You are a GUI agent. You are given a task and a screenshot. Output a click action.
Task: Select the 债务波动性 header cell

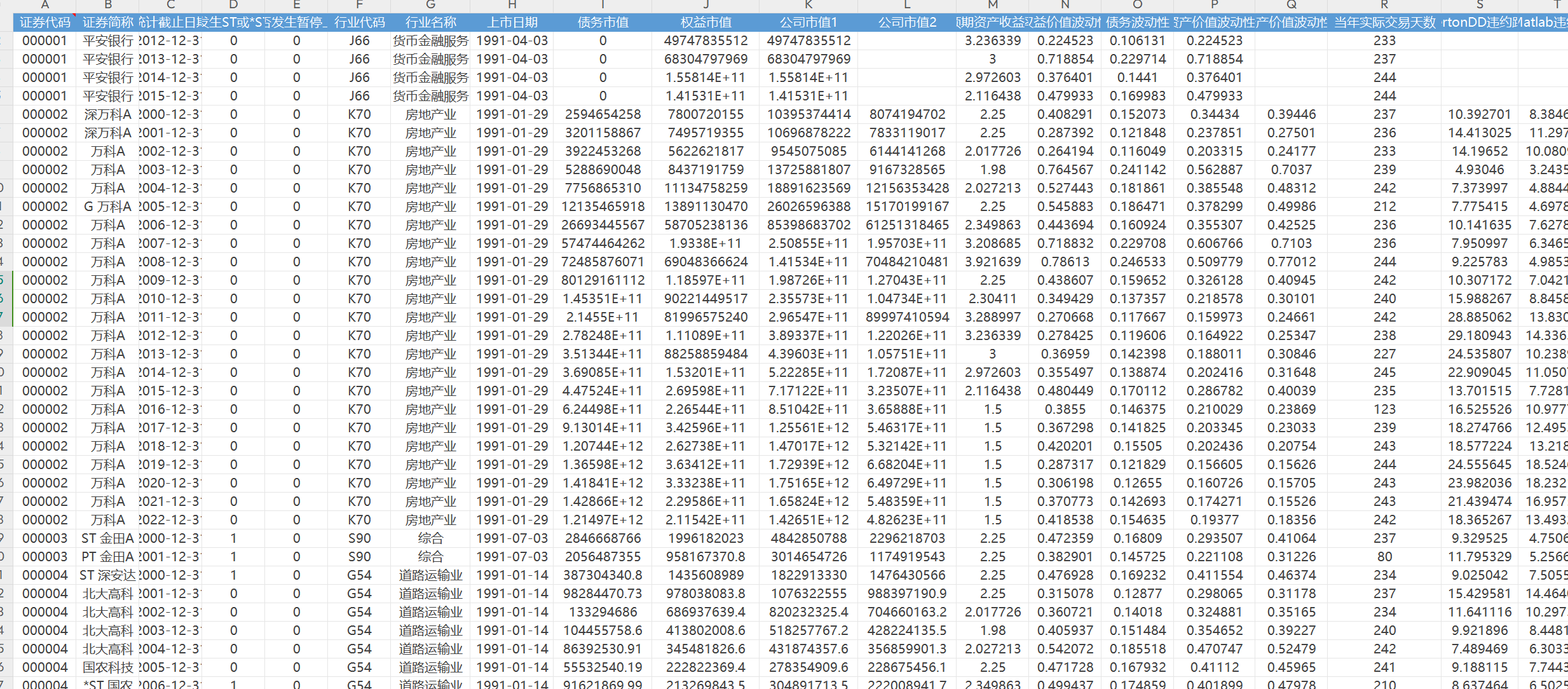click(x=1137, y=22)
